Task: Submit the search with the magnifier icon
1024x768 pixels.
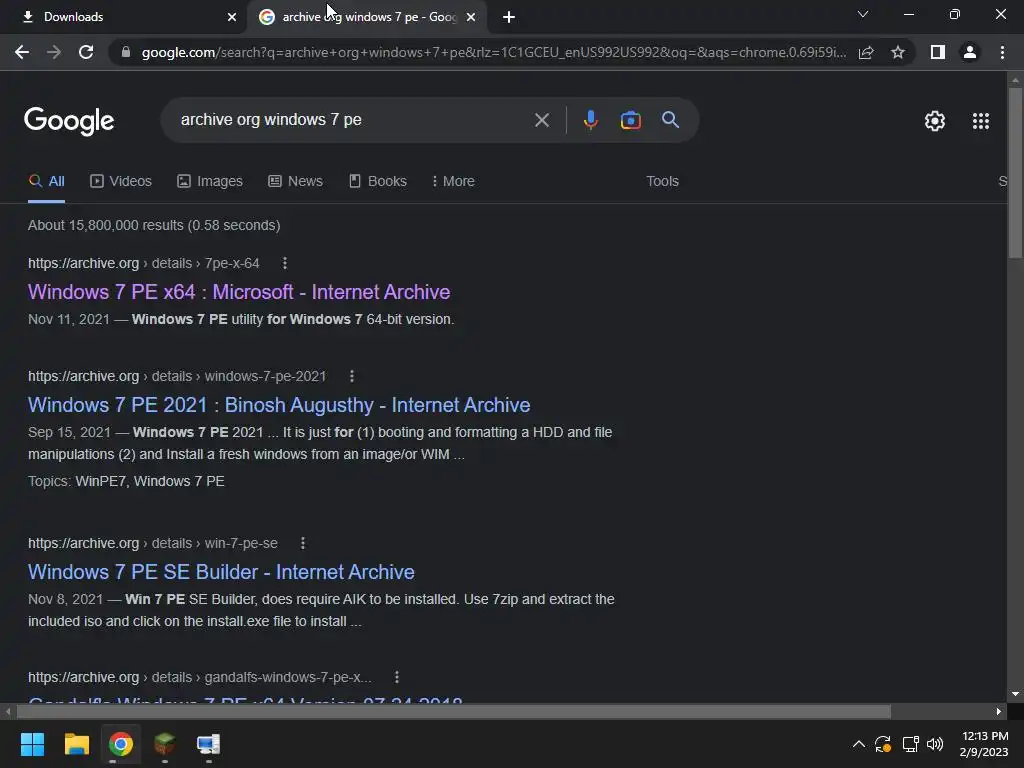Action: [670, 120]
